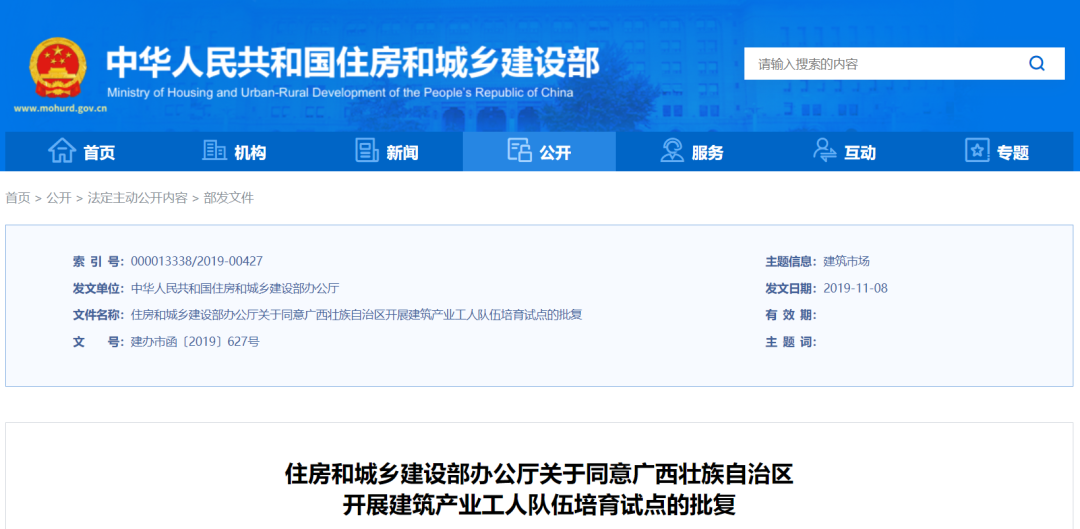Click issue date 2019-11-08
Viewport: 1080px width, 529px height.
coord(855,289)
